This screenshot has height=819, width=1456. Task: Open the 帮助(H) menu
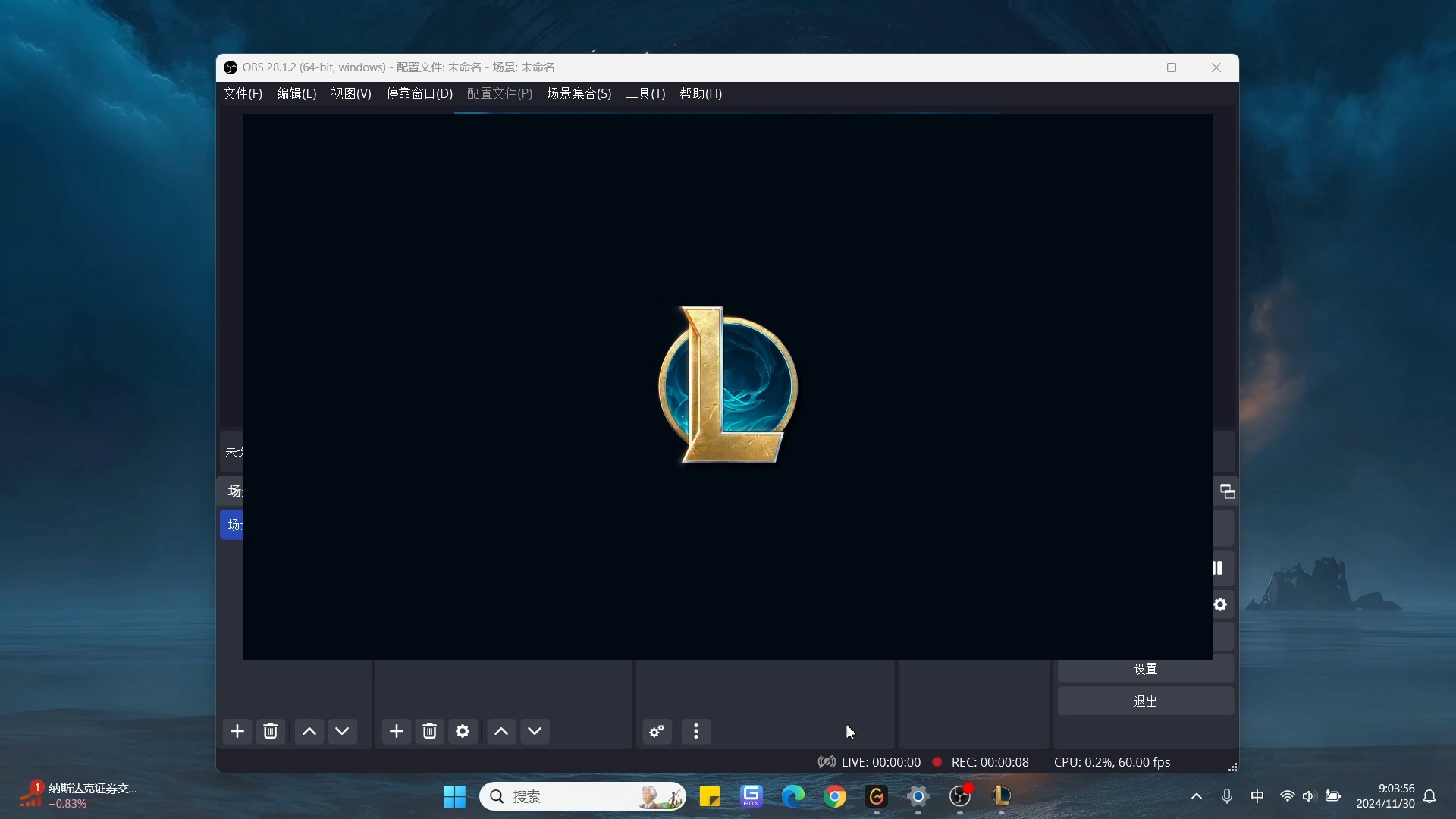tap(701, 93)
